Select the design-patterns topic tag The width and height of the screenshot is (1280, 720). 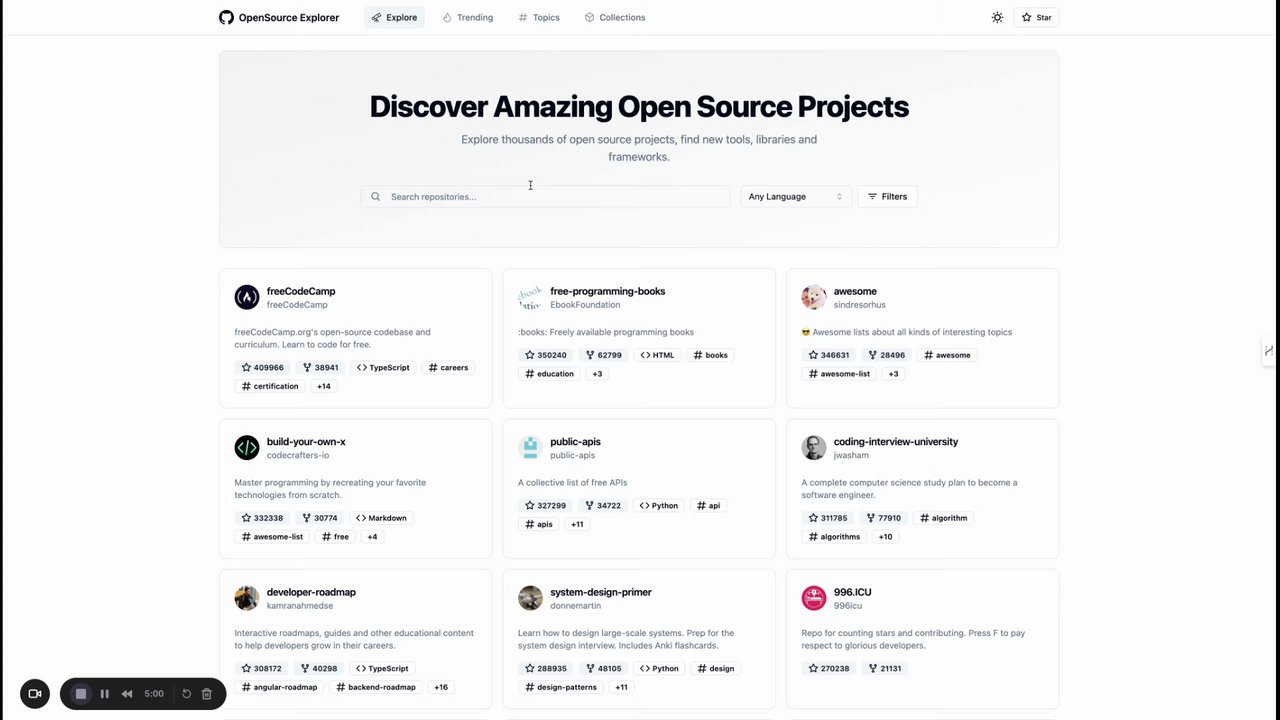pos(561,687)
